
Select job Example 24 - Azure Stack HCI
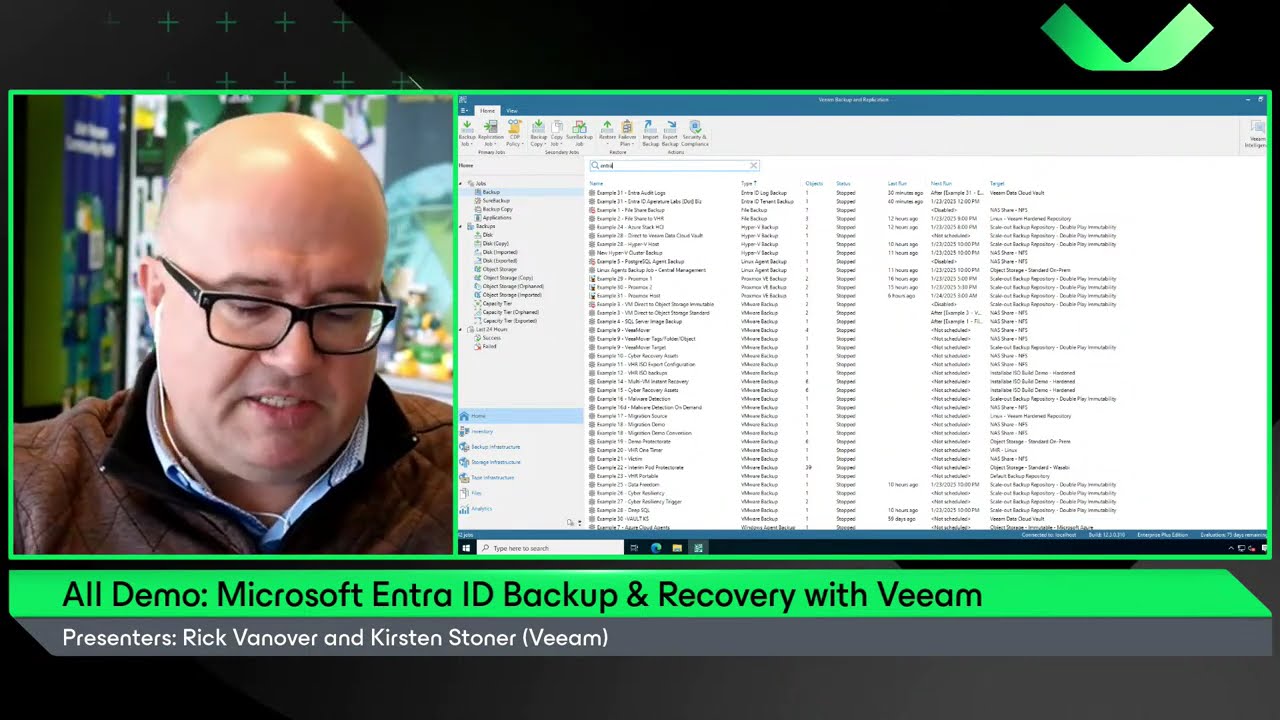click(x=626, y=227)
